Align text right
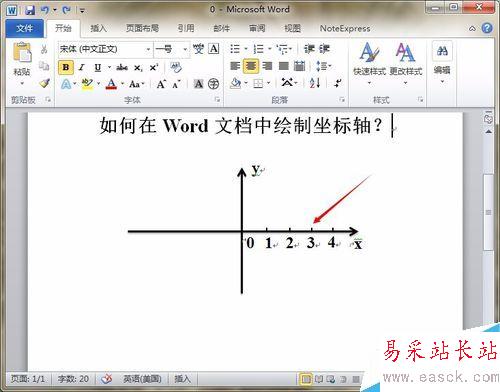This screenshot has height=392, width=500. [x=267, y=66]
